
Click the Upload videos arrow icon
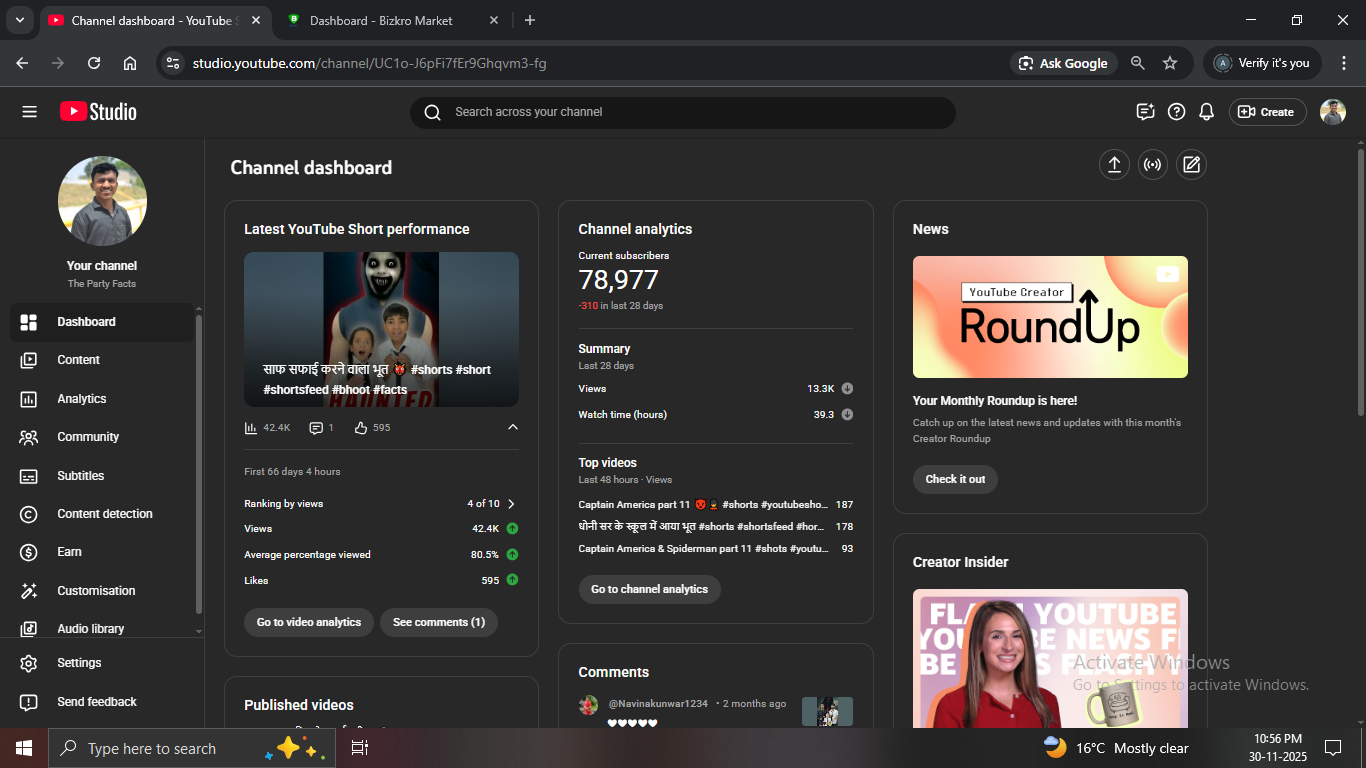[1114, 166]
